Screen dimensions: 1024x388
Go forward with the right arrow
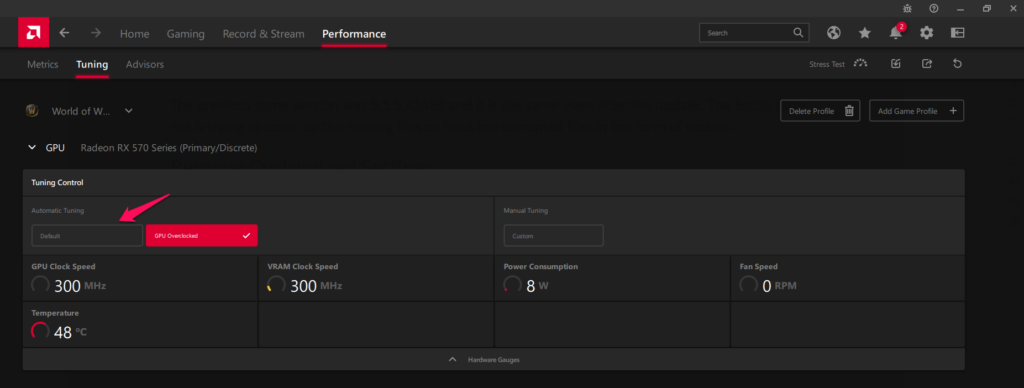click(96, 33)
